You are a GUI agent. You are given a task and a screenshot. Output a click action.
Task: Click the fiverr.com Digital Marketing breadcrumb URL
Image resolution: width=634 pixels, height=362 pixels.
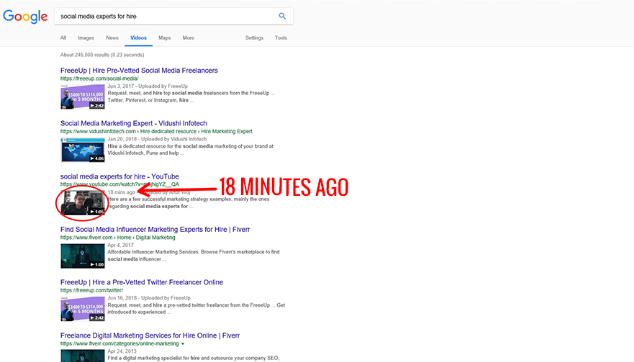[x=118, y=237]
